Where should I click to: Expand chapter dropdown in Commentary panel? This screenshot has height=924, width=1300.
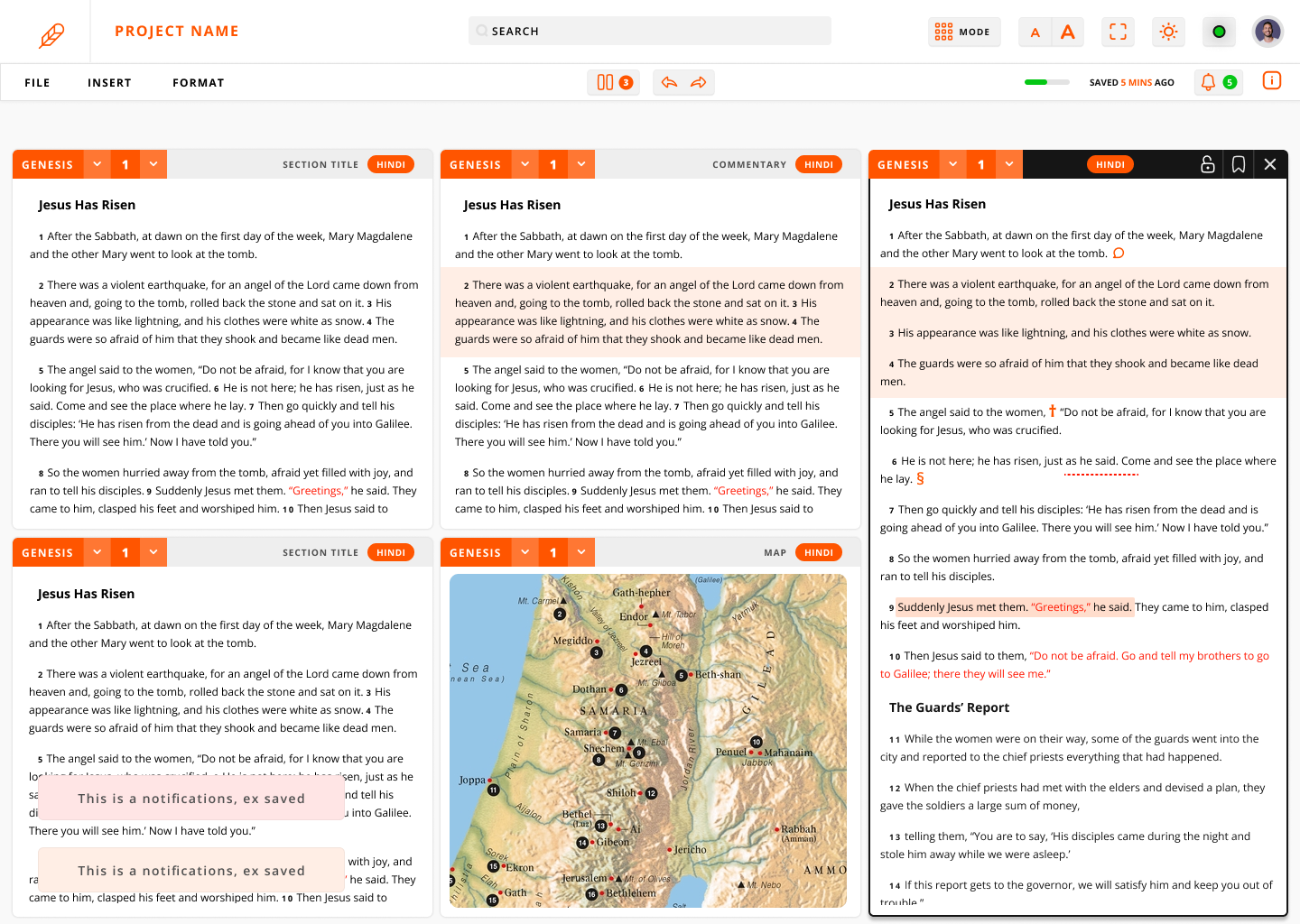click(x=581, y=164)
